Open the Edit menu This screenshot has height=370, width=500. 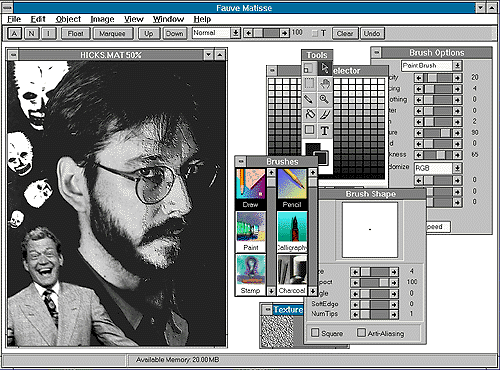coord(38,19)
